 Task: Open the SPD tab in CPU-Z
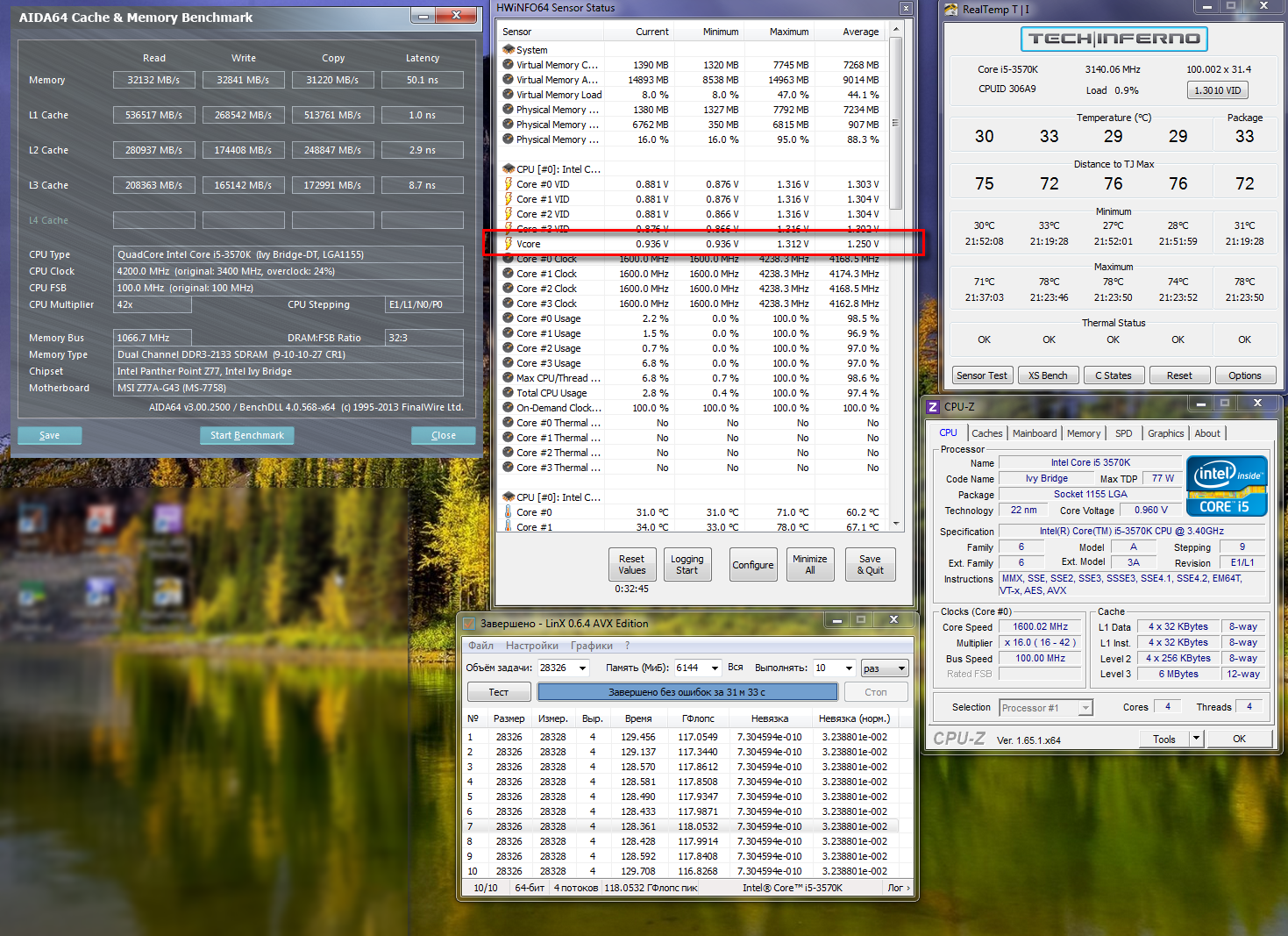tap(1123, 433)
